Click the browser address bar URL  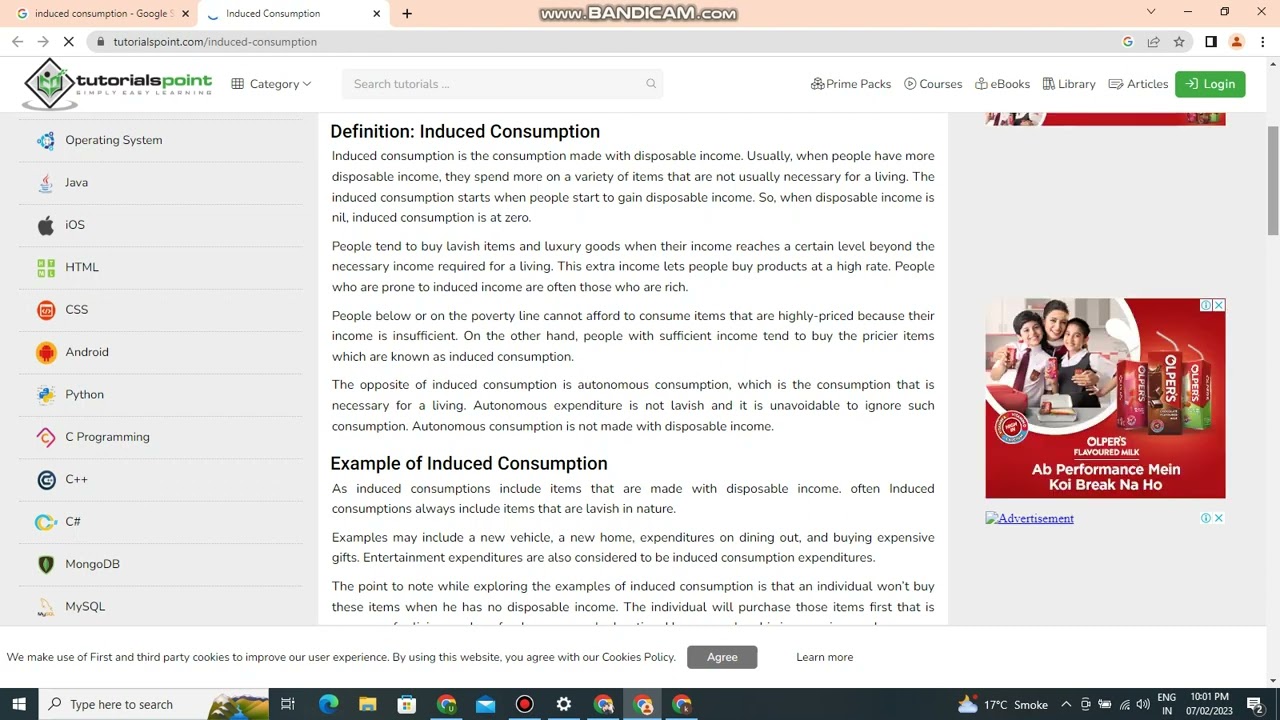click(215, 42)
